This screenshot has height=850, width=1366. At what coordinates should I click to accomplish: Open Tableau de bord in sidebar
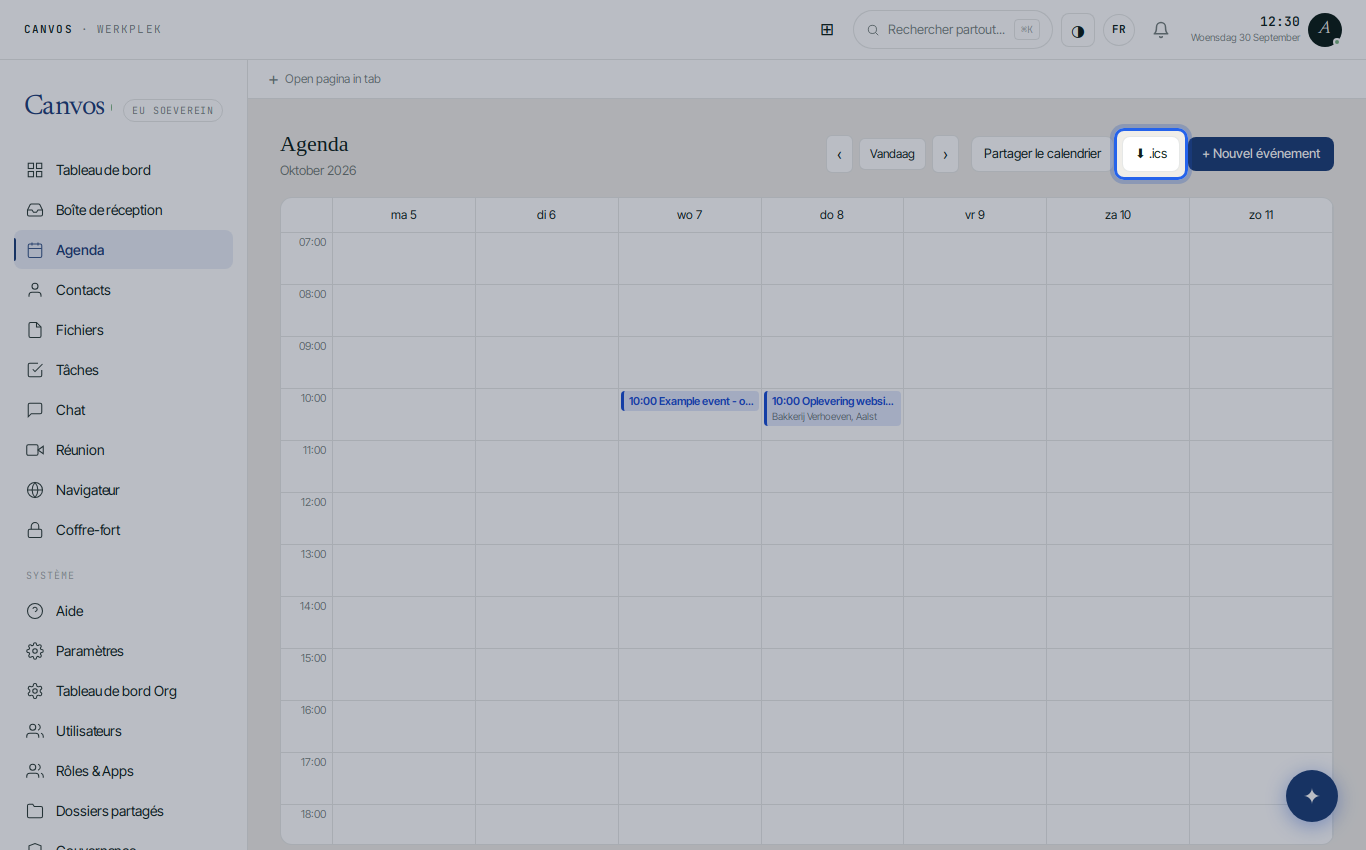(x=124, y=170)
